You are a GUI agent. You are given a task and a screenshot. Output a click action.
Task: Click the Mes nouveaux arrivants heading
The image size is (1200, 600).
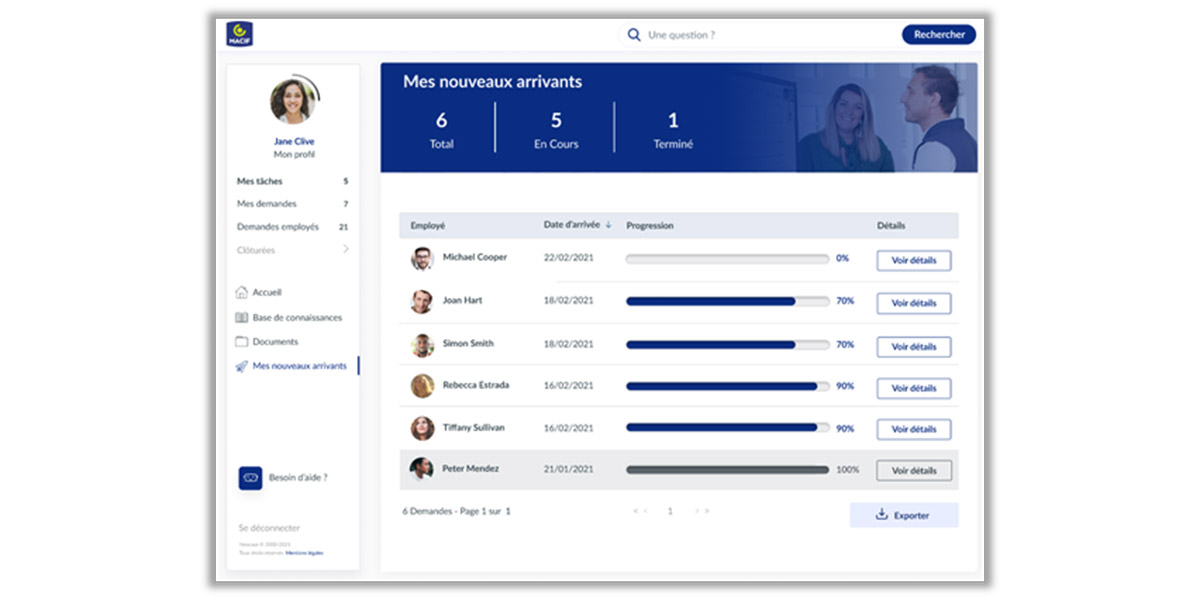[x=493, y=82]
